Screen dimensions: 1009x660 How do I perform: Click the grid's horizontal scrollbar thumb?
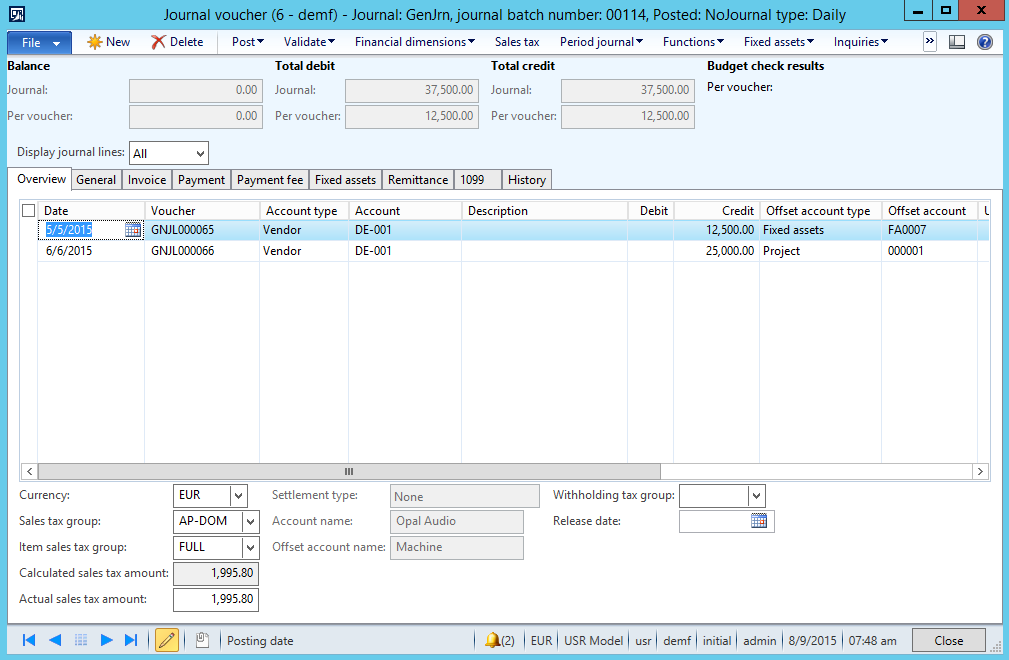click(349, 471)
